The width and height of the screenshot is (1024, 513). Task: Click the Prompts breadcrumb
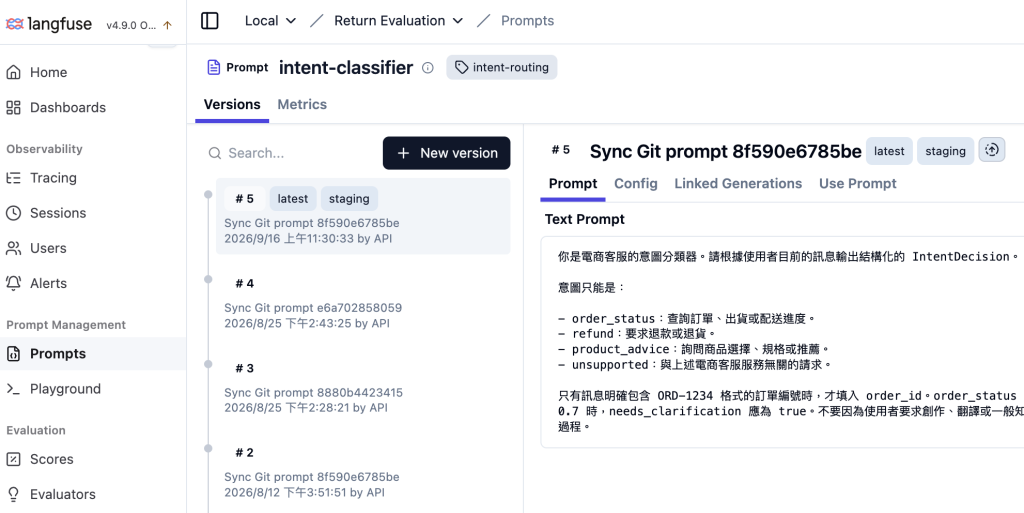[527, 21]
